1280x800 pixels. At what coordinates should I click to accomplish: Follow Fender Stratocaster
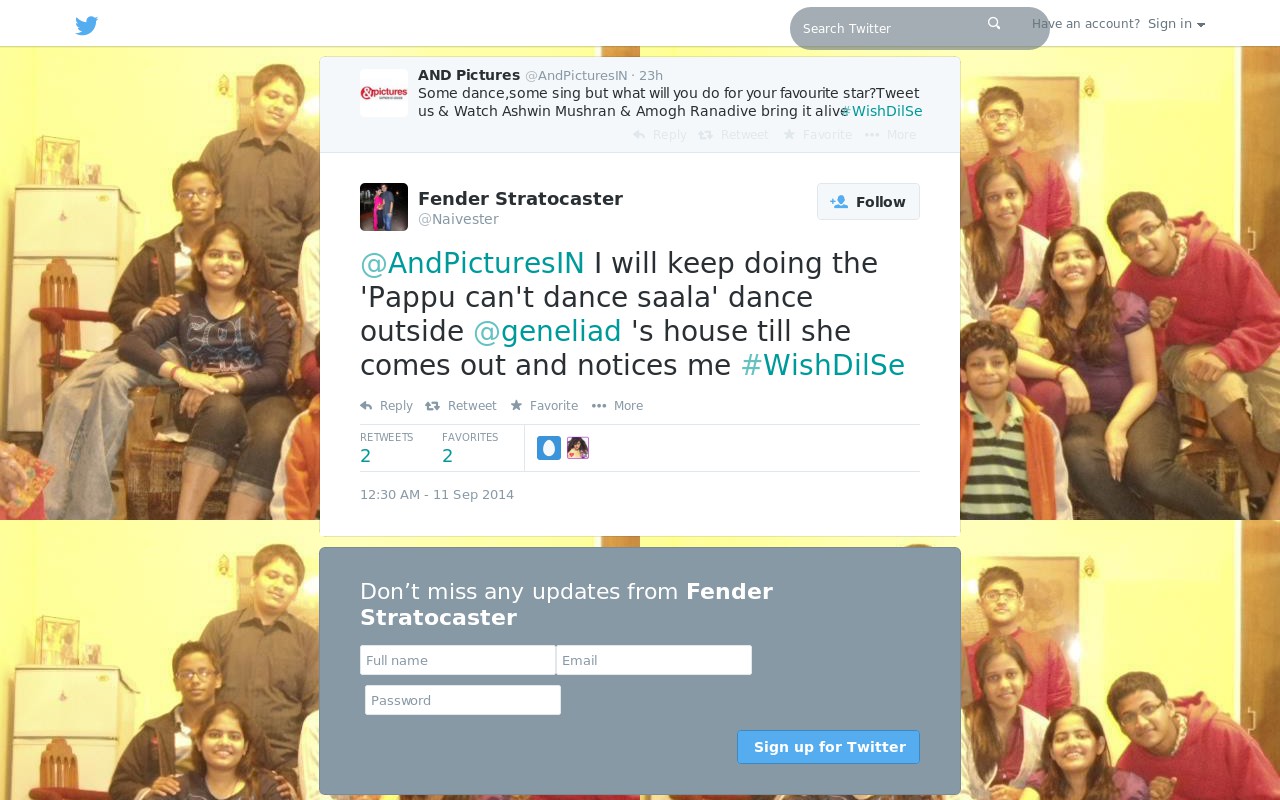(x=868, y=202)
